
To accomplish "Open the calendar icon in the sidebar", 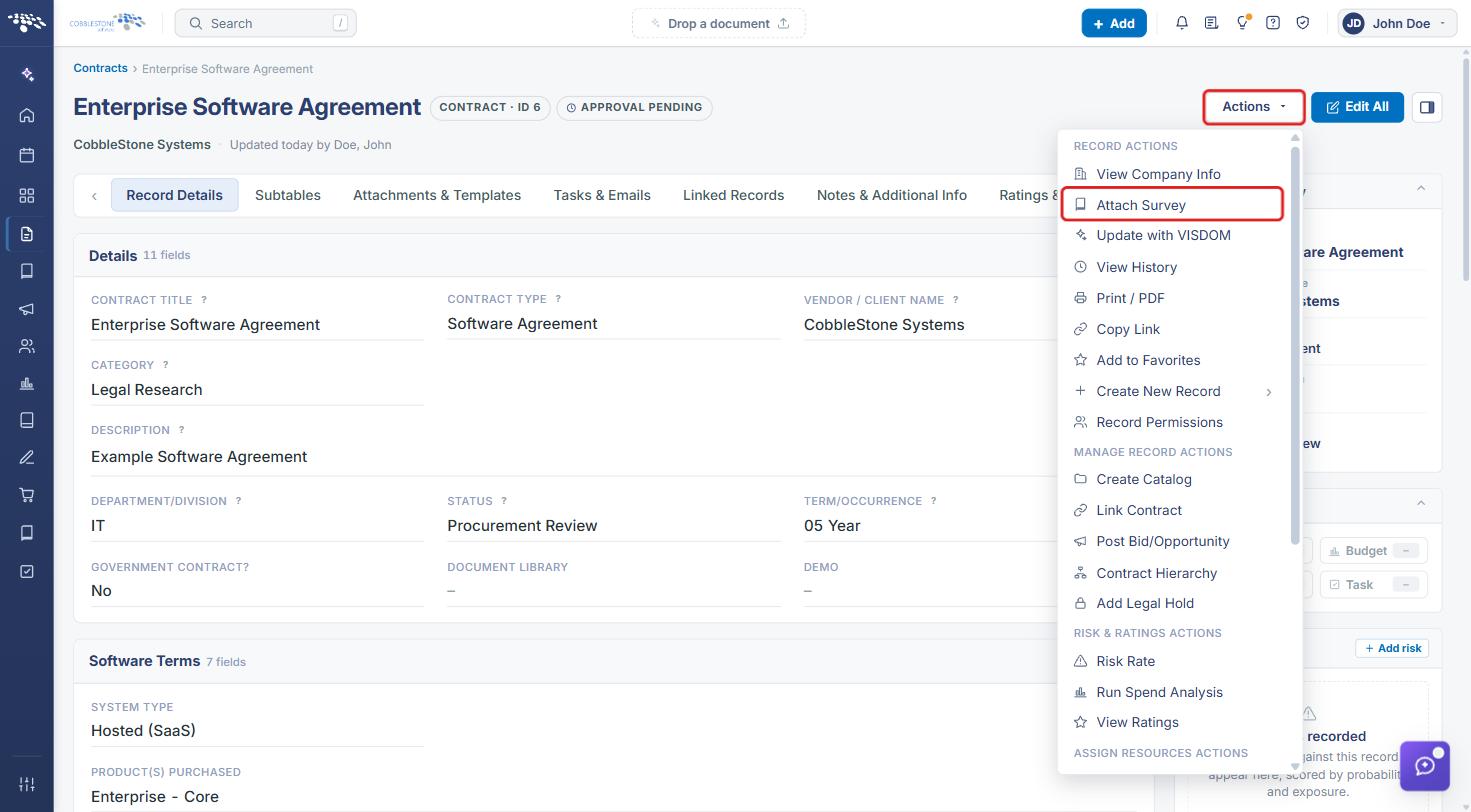I will (27, 155).
